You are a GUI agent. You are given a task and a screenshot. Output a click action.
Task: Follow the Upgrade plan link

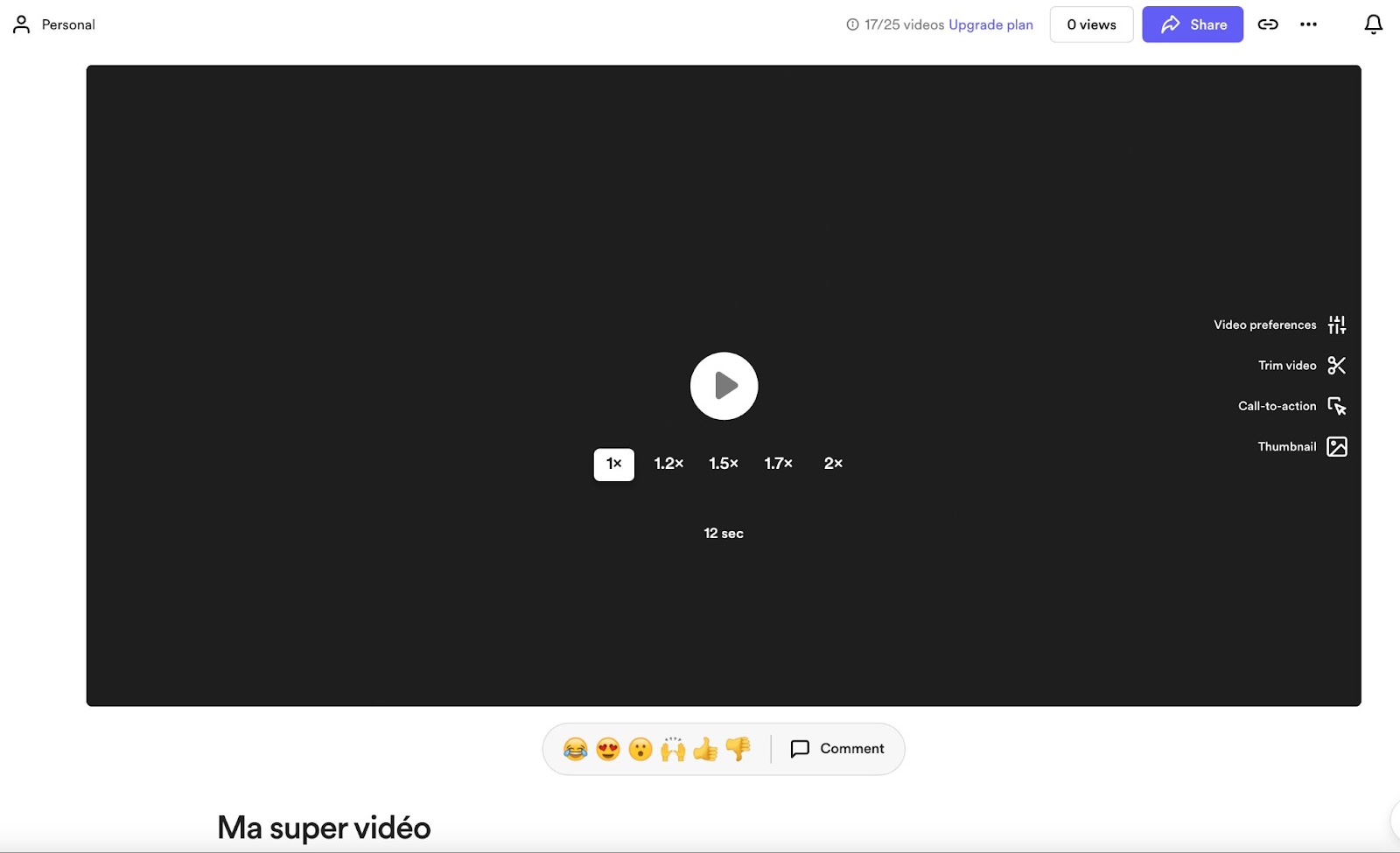990,24
